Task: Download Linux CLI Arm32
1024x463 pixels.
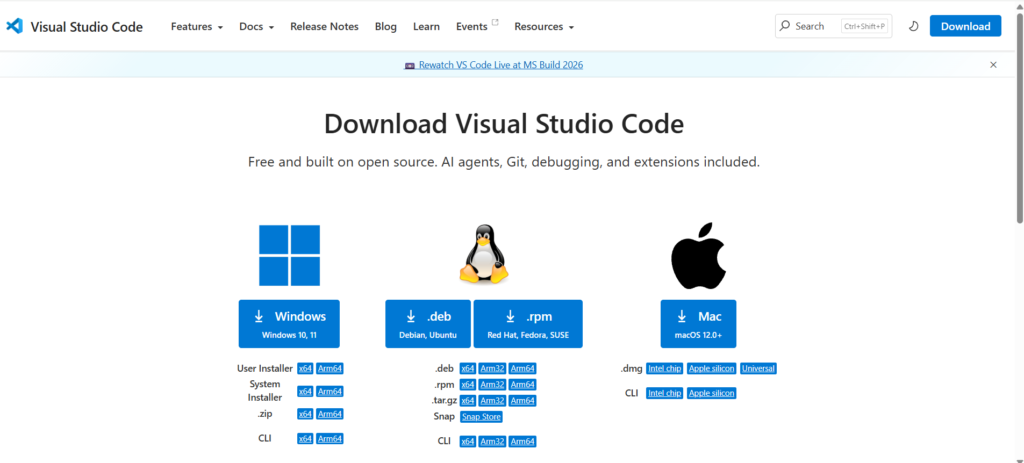Action: pos(492,441)
